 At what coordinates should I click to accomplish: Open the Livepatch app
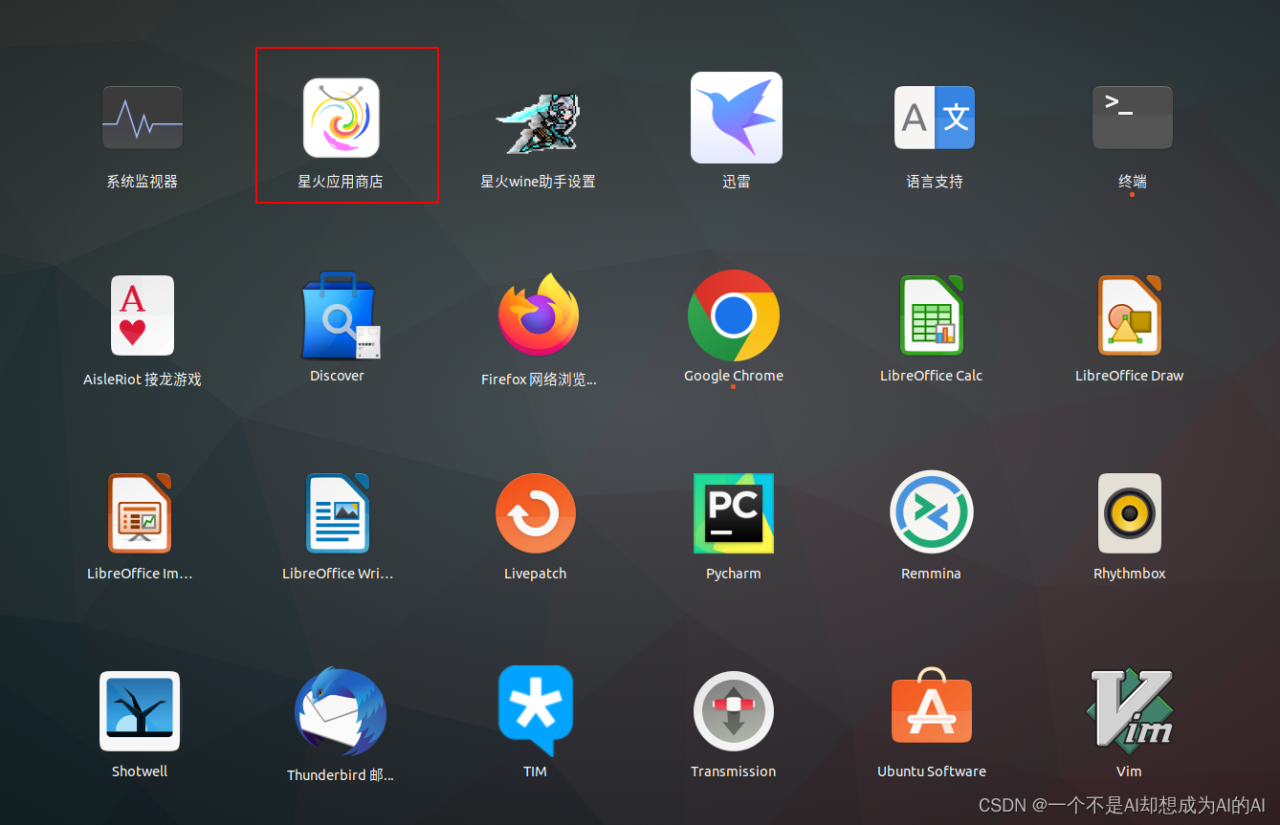(536, 513)
